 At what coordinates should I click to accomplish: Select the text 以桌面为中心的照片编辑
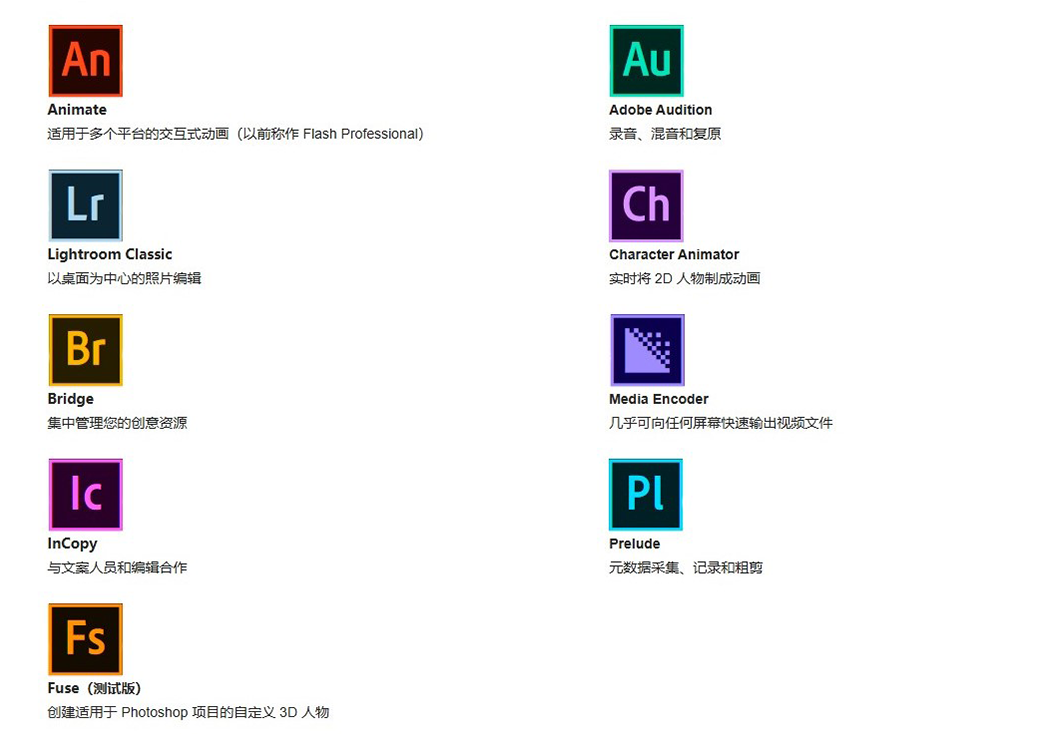[124, 279]
